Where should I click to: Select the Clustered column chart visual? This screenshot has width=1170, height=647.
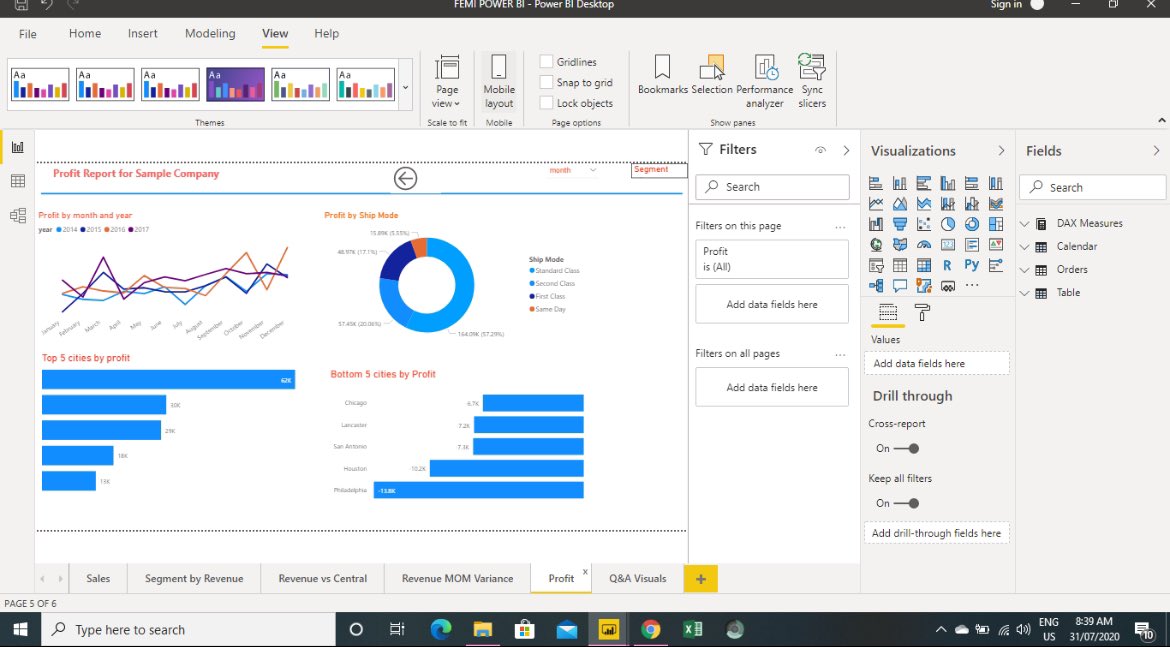pyautogui.click(x=948, y=184)
